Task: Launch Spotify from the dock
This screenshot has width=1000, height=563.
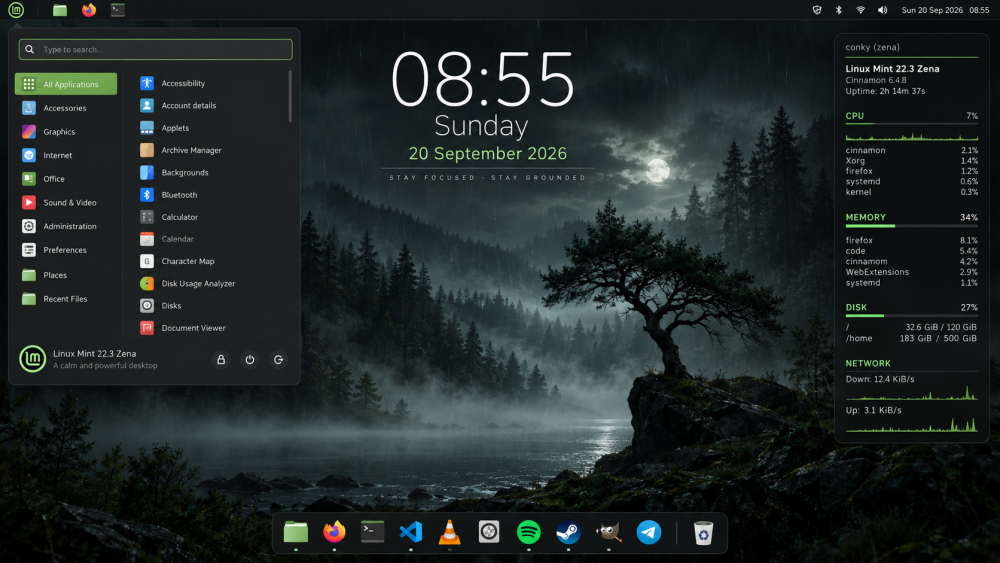Action: click(x=529, y=532)
